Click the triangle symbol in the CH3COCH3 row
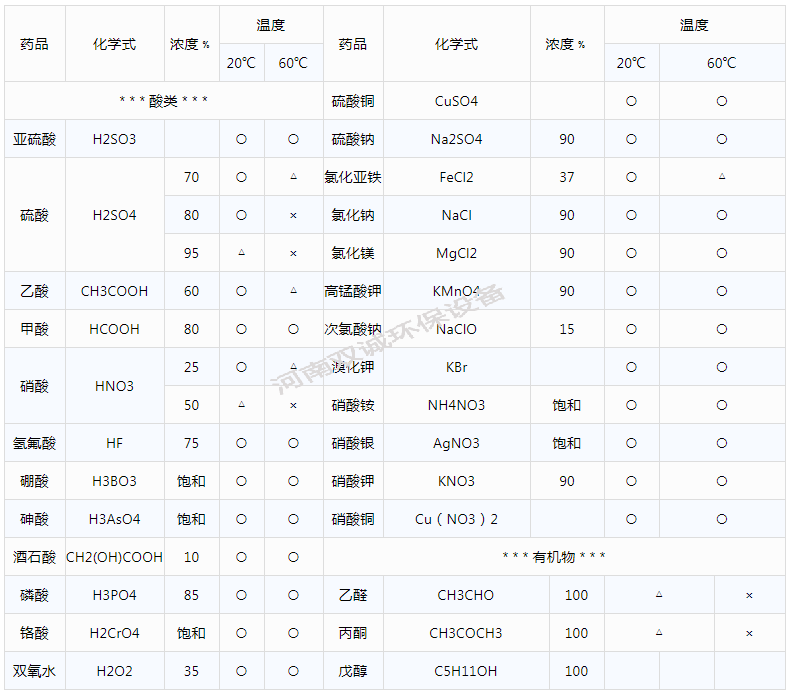This screenshot has height=695, width=792. (659, 634)
